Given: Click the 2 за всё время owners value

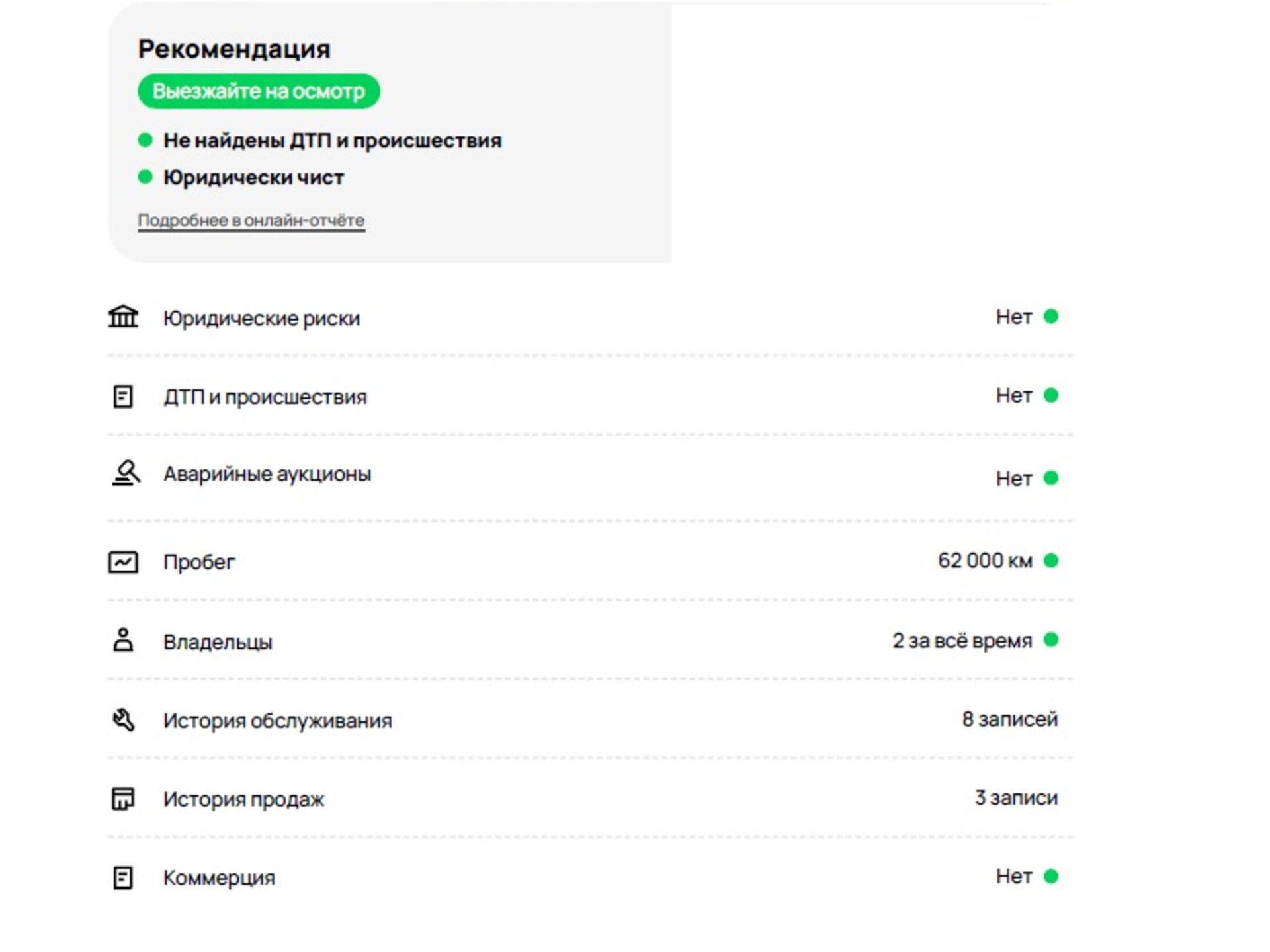Looking at the screenshot, I should pyautogui.click(x=962, y=640).
